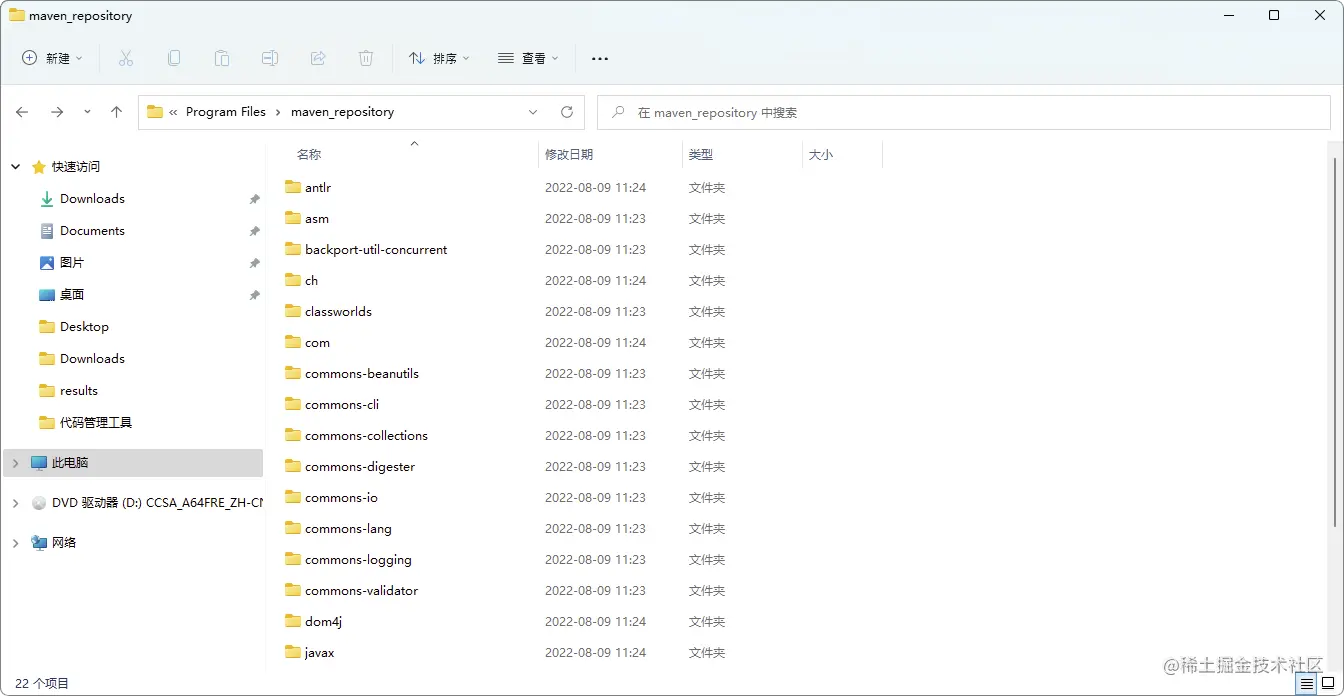The image size is (1344, 696).
Task: Switch to details view icon in status bar
Action: tap(1307, 684)
